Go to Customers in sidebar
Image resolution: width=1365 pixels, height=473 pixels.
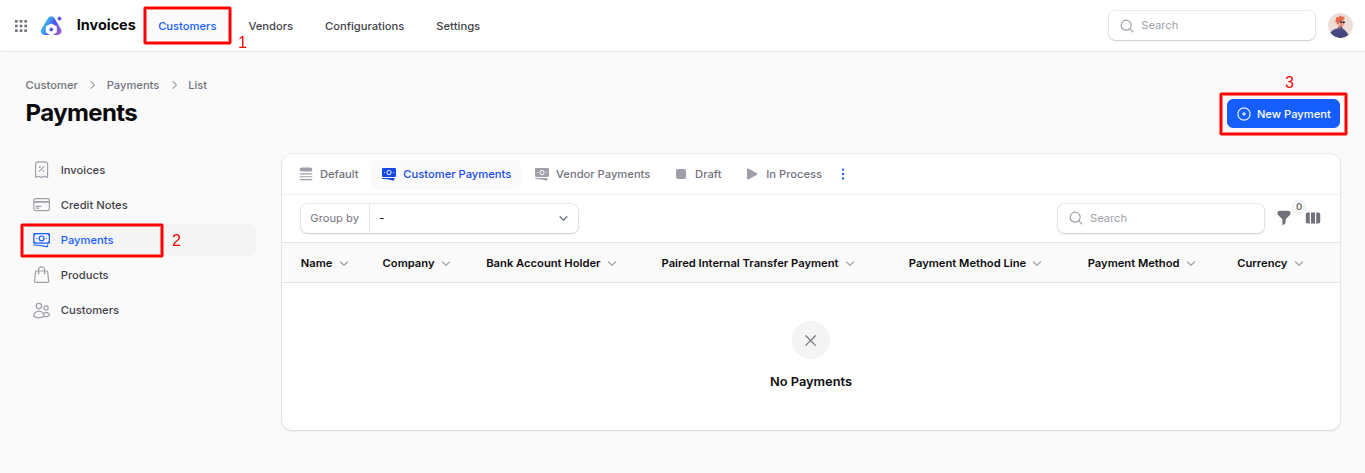pos(140,310)
